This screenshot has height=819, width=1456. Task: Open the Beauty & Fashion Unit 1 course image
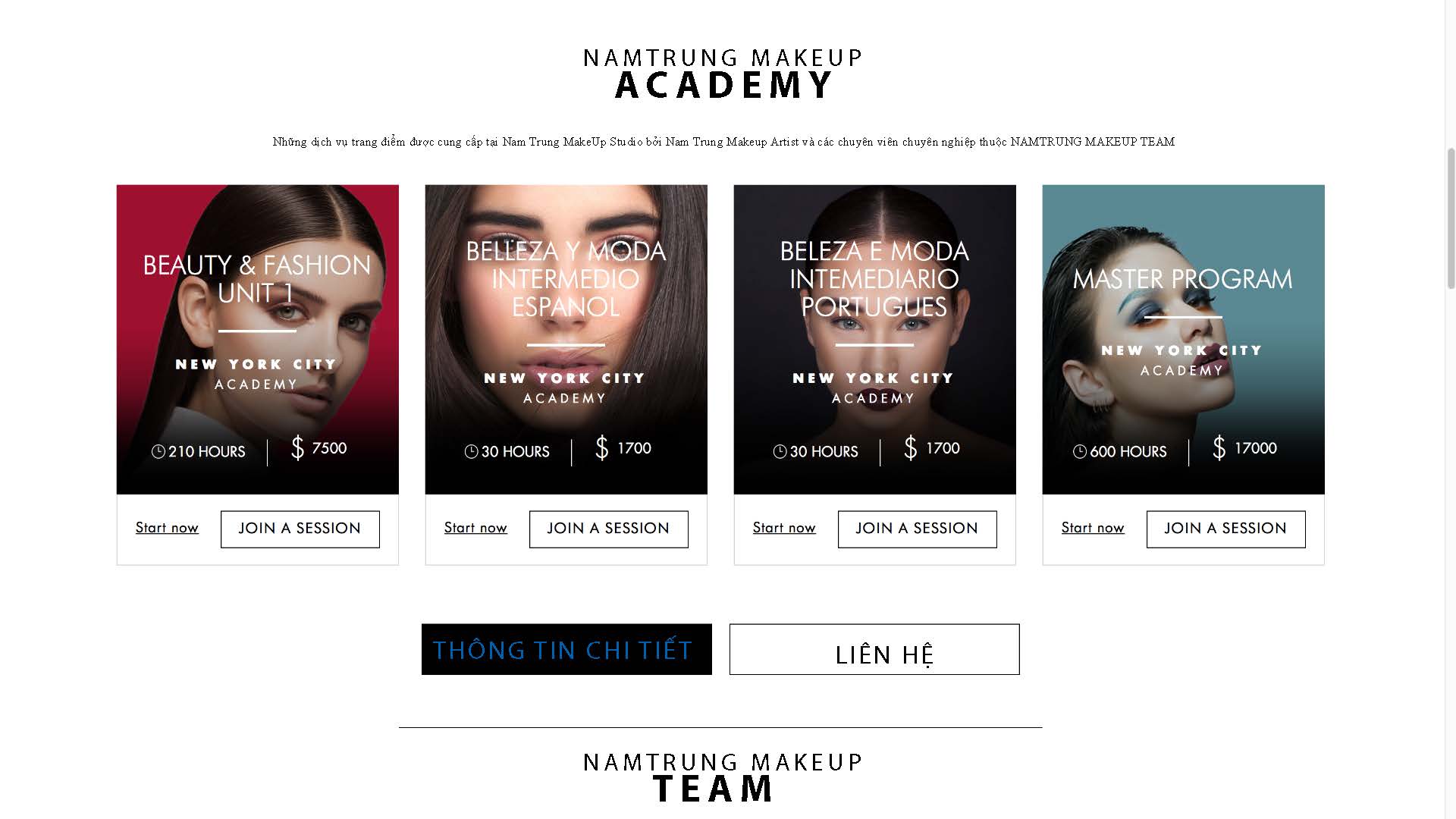[258, 340]
